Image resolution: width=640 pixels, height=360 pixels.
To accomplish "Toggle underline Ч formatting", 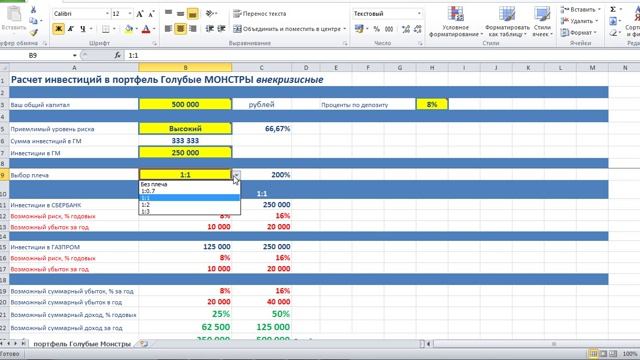I will pos(83,29).
